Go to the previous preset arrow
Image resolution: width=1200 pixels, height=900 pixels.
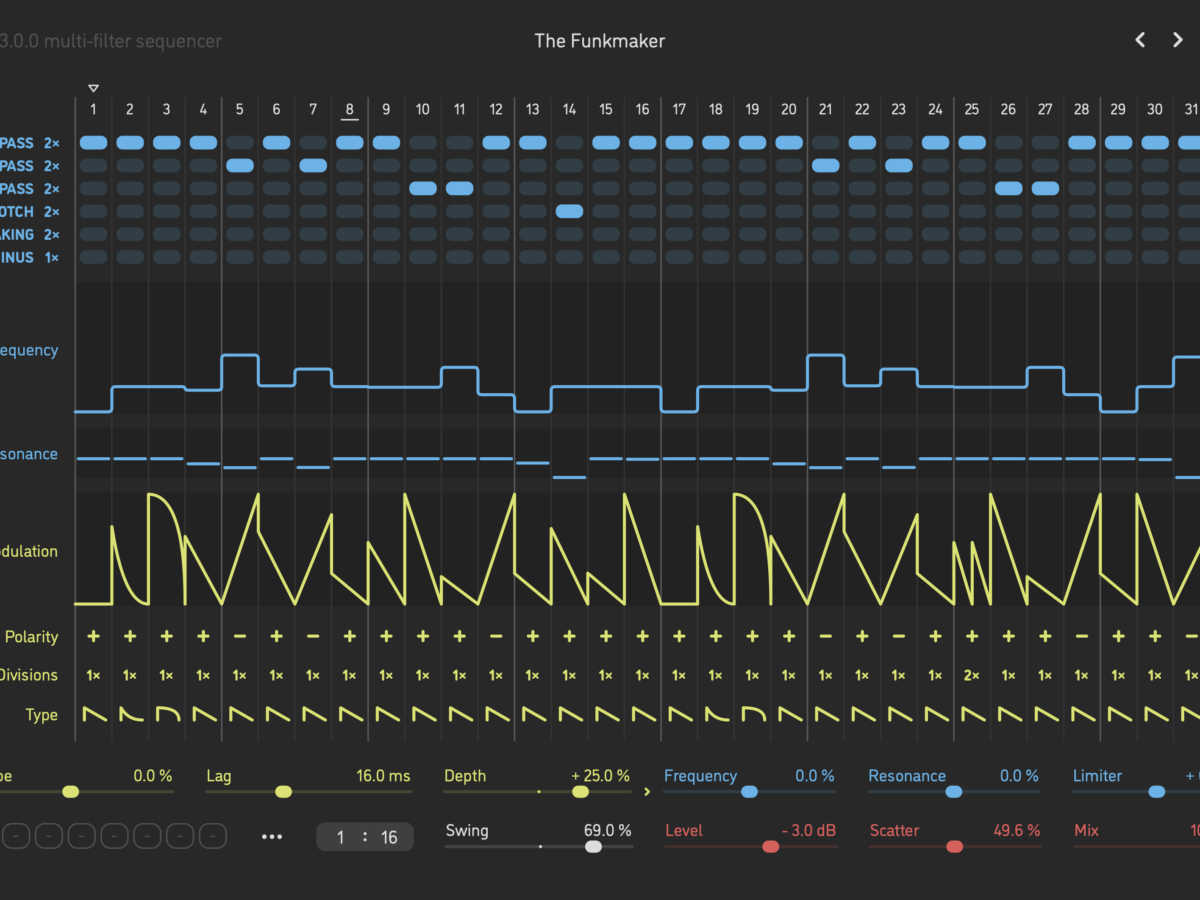click(1140, 40)
